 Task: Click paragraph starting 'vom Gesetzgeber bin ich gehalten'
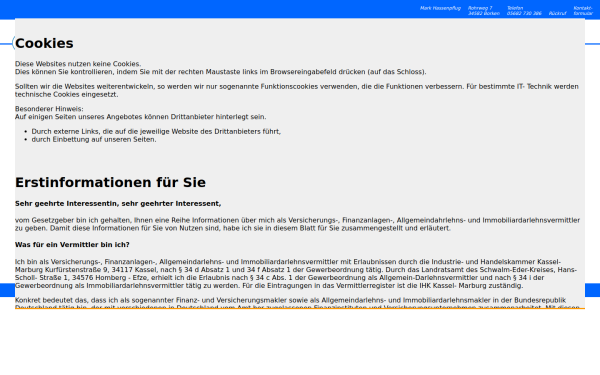297,224
